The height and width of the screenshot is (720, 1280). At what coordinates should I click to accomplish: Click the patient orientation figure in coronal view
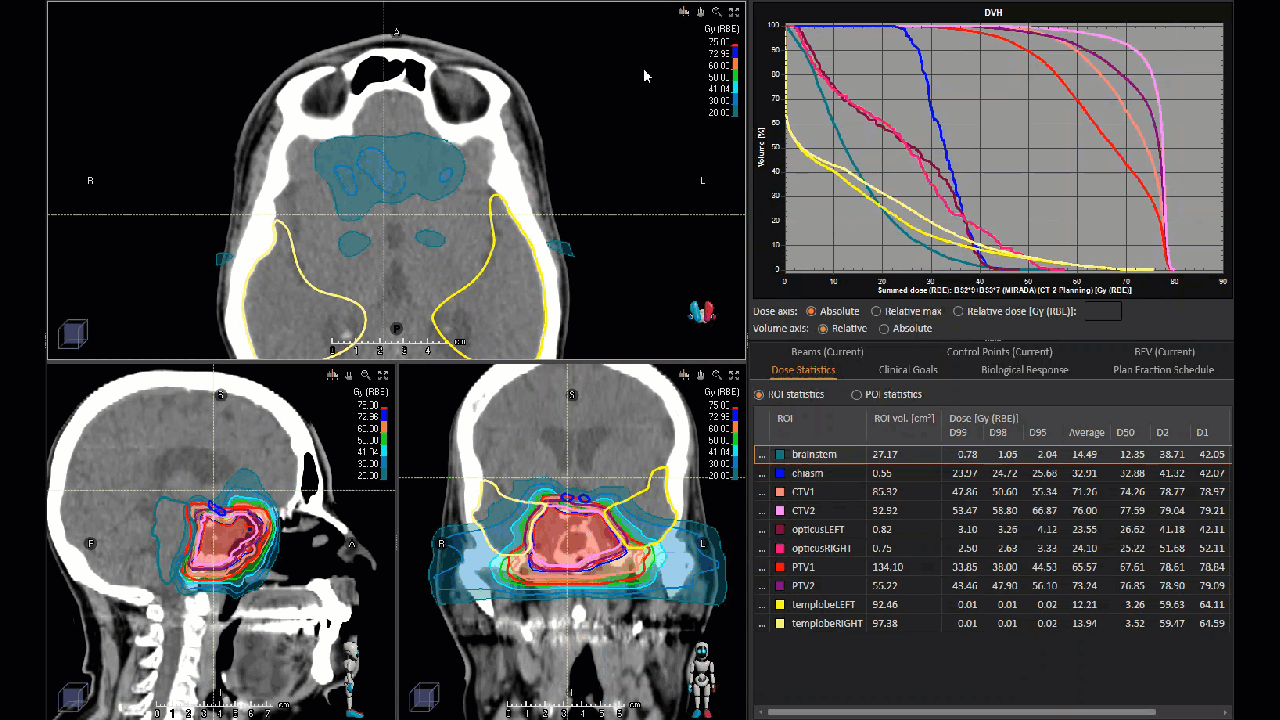(x=703, y=679)
